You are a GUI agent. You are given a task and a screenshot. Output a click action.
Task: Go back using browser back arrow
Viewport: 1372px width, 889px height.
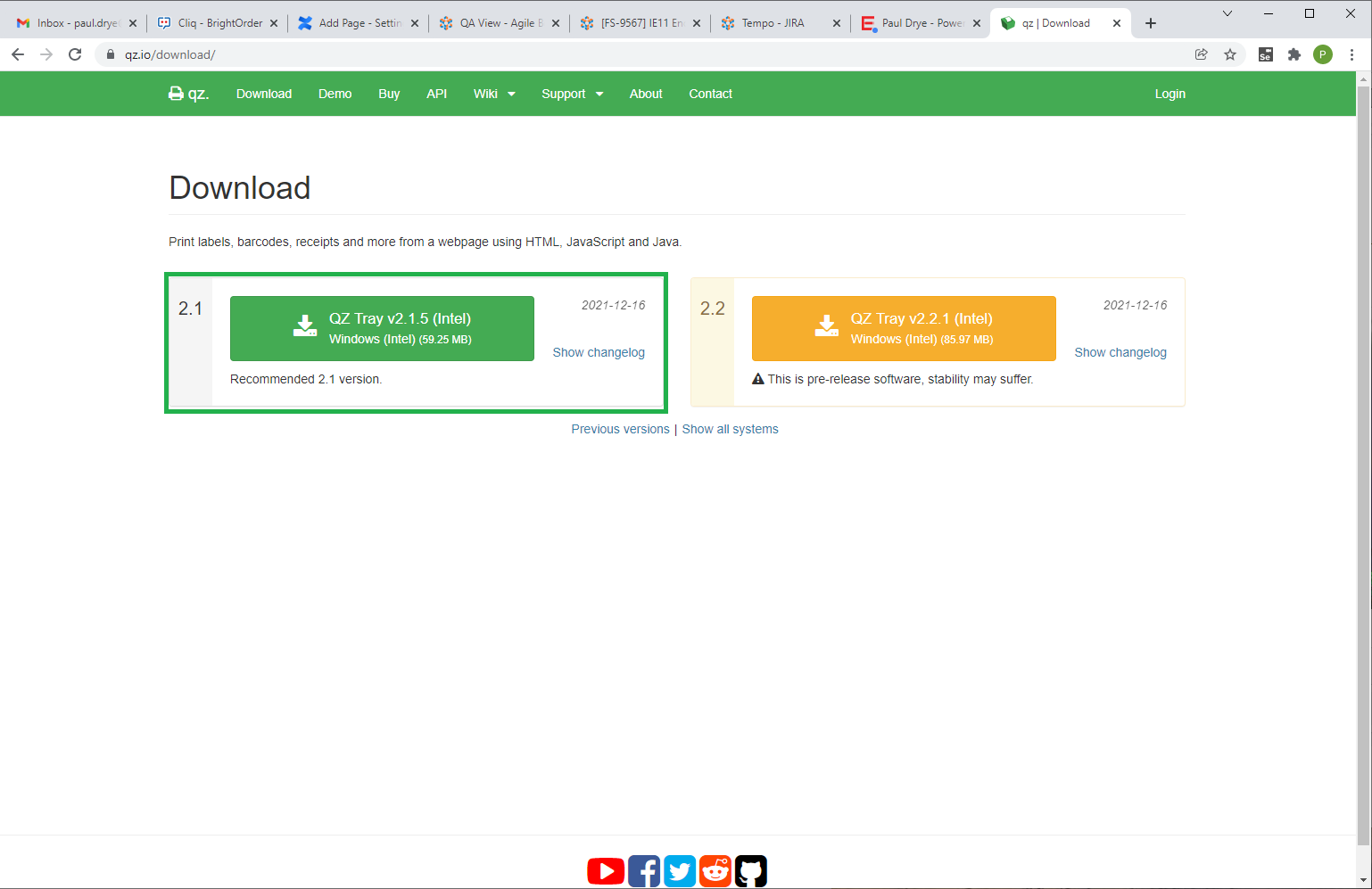click(x=18, y=54)
